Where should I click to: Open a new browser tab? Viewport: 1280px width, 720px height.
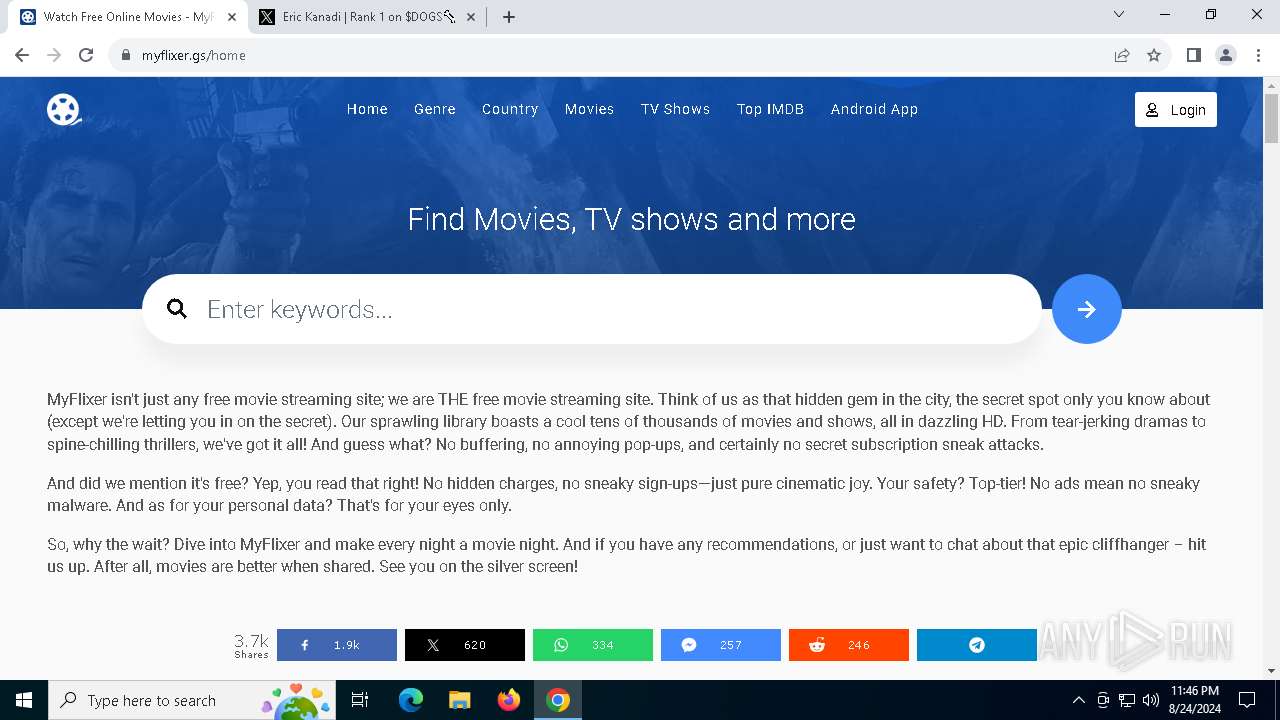(509, 17)
